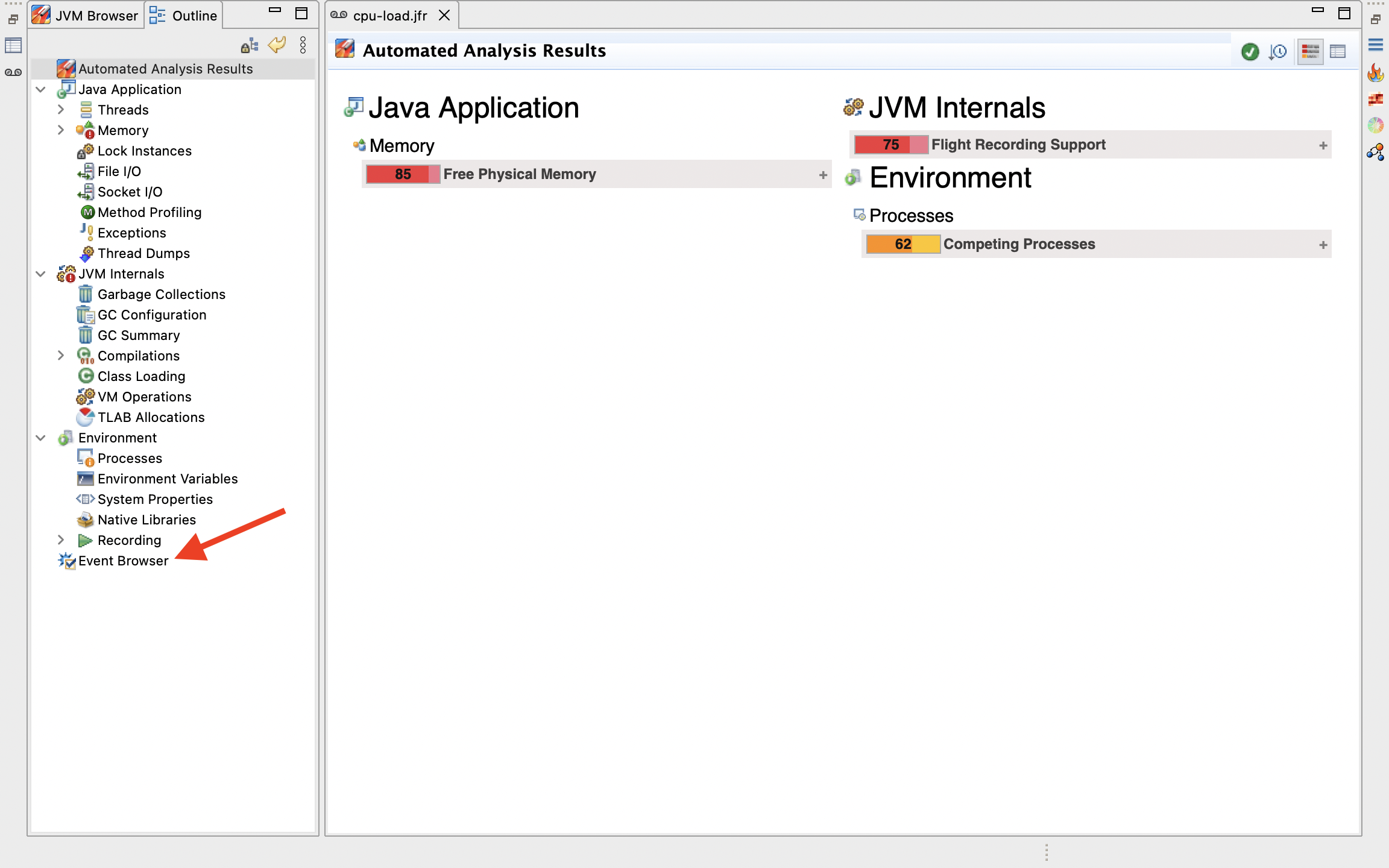1389x868 pixels.
Task: Open the Heatmap view icon
Action: (1375, 99)
